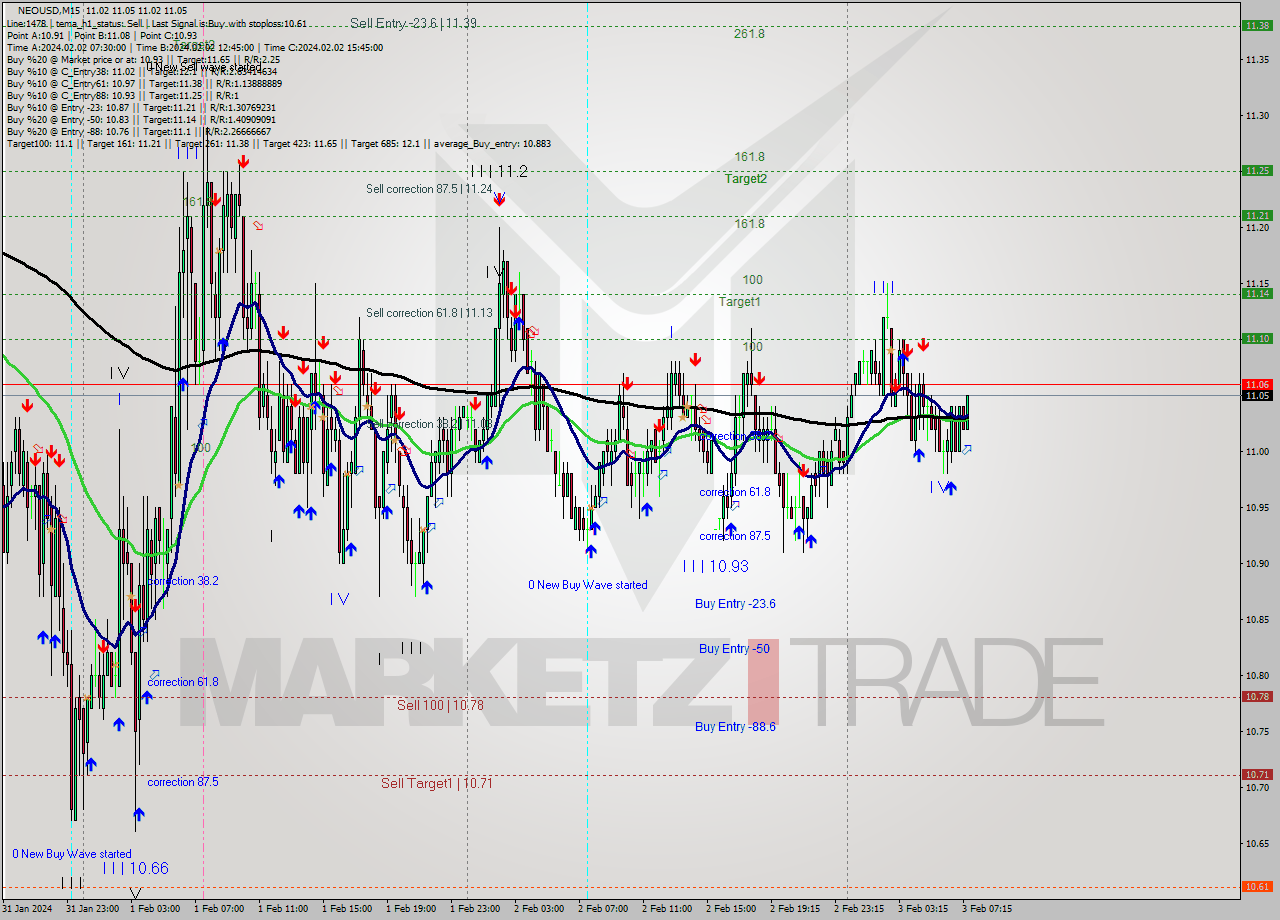Click the 261.8 Fibonacci level label
This screenshot has width=1280, height=920.
point(749,33)
